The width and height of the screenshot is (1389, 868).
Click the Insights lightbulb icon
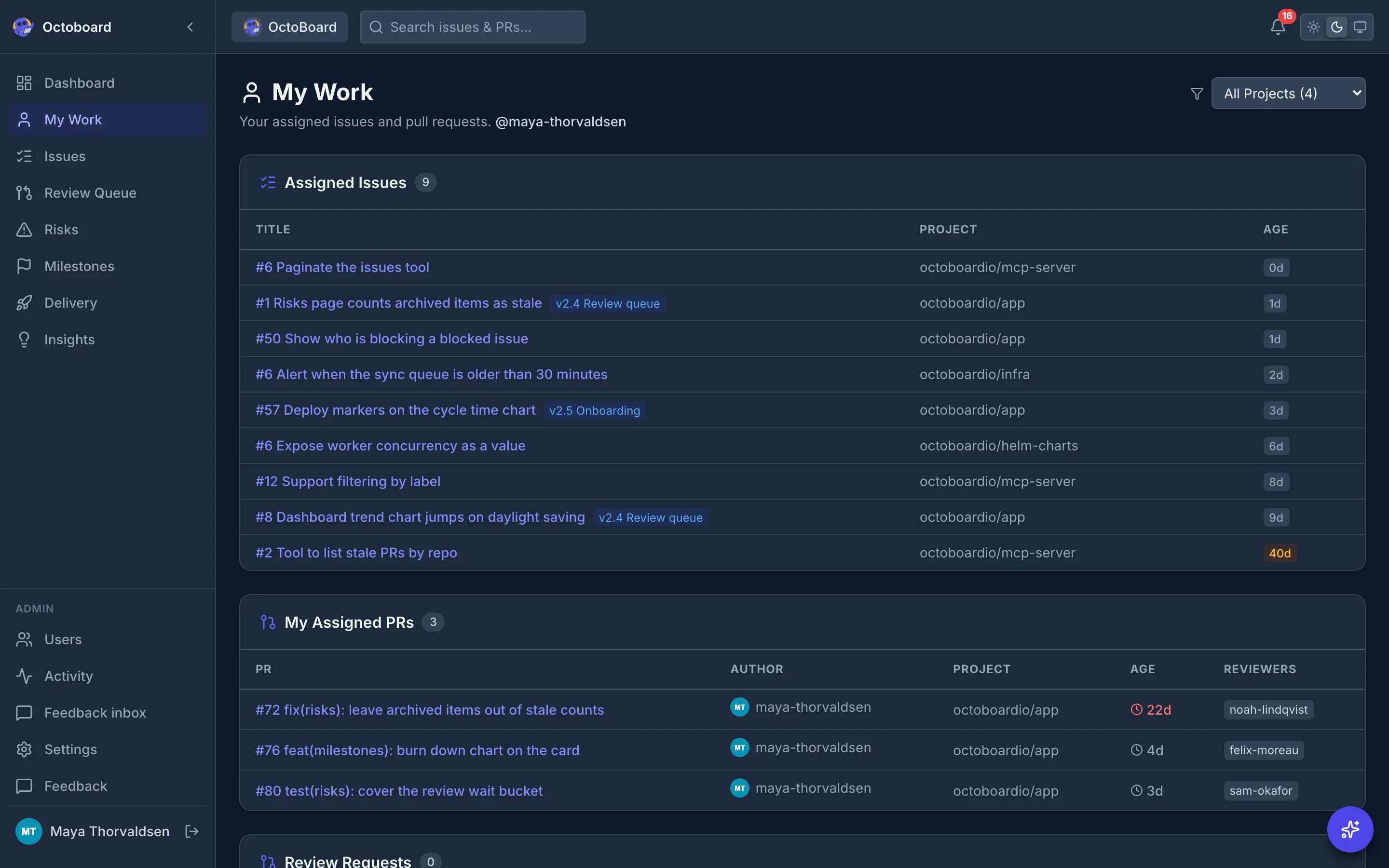pos(24,339)
